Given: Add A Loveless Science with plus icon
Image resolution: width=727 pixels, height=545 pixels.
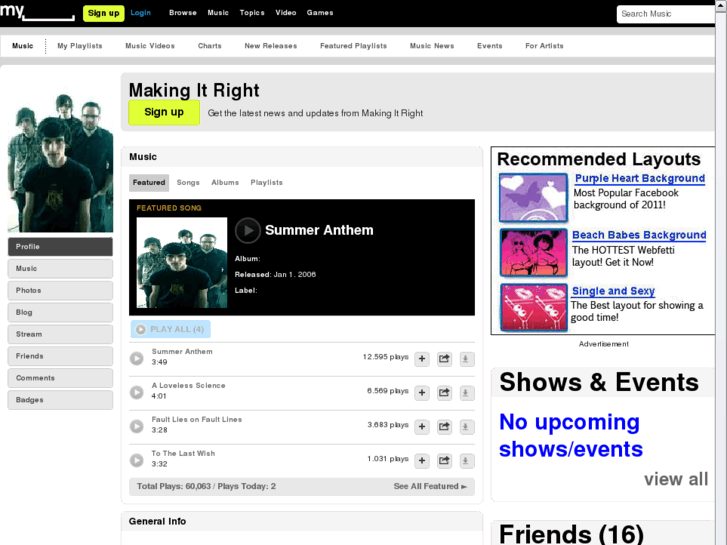Looking at the screenshot, I should [x=422, y=393].
